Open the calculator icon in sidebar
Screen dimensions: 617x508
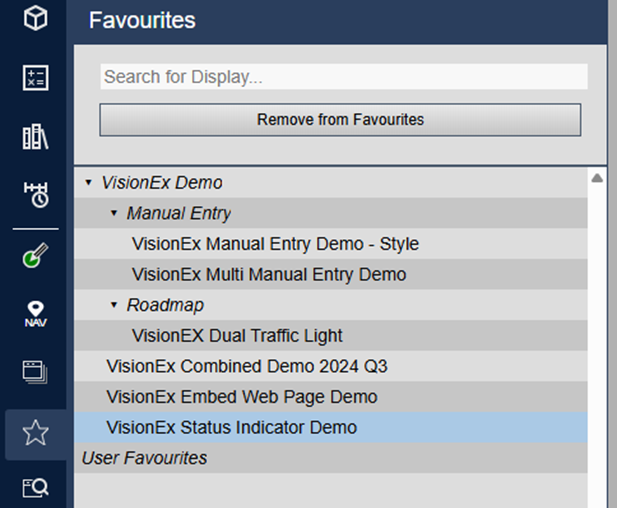pos(35,78)
